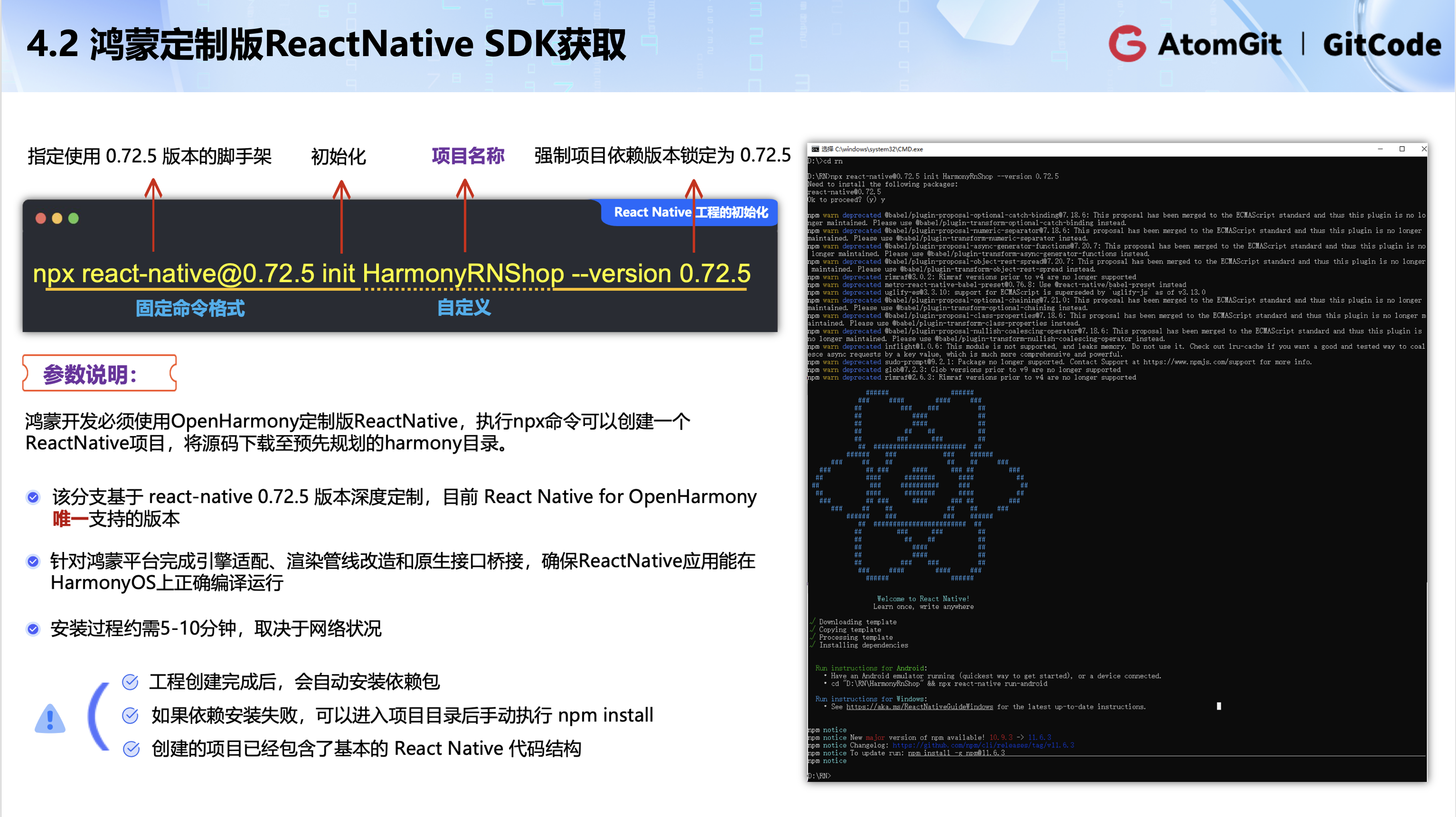The width and height of the screenshot is (1456, 817).
Task: Click the AtomGit red G logo icon
Action: [x=1127, y=43]
